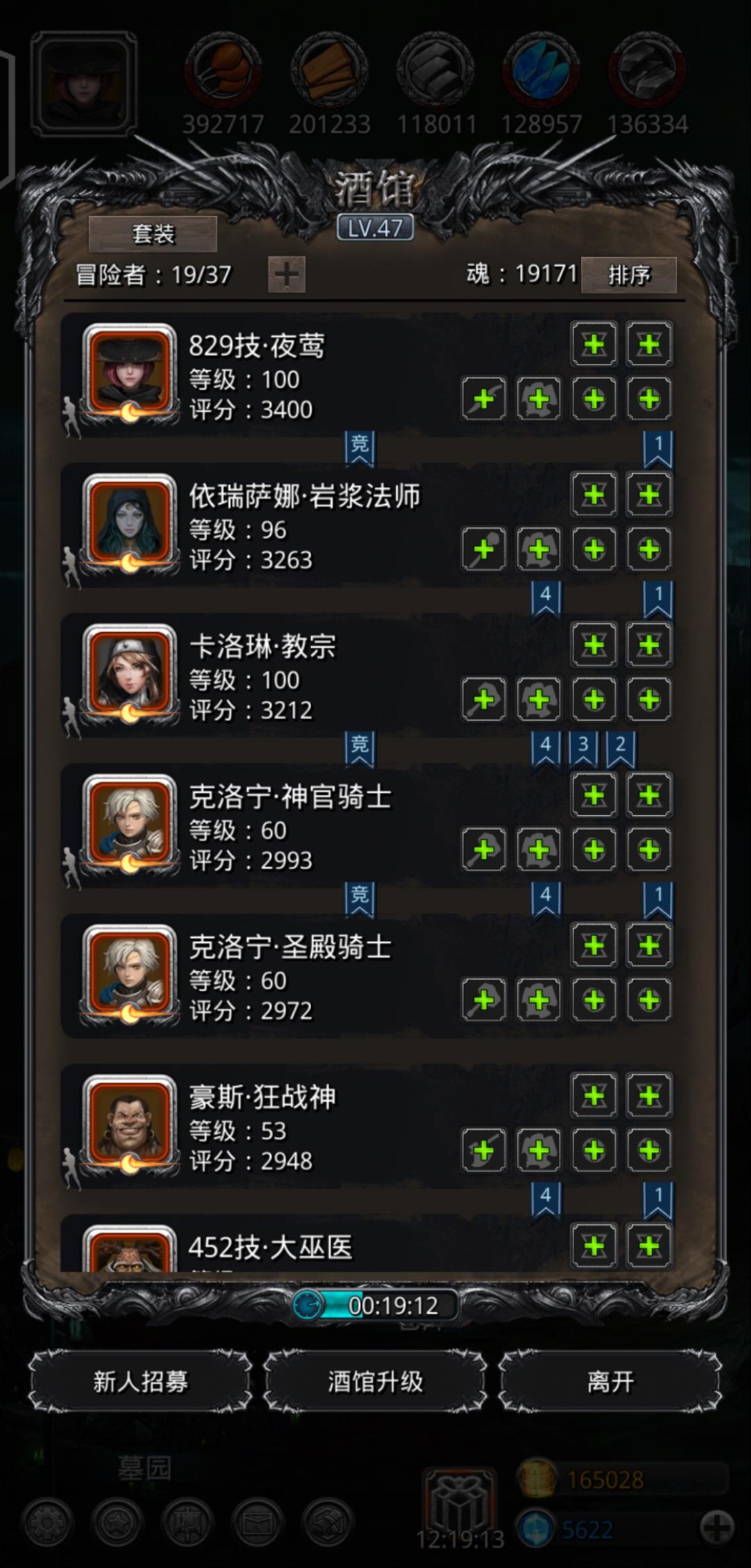Viewport: 751px width, 1568px height.
Task: Click the 酒馆升级 button
Action: tap(375, 1381)
